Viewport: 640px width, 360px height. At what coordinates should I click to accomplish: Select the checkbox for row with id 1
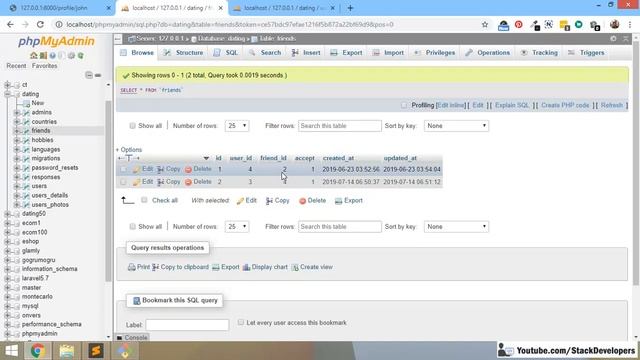coord(123,169)
